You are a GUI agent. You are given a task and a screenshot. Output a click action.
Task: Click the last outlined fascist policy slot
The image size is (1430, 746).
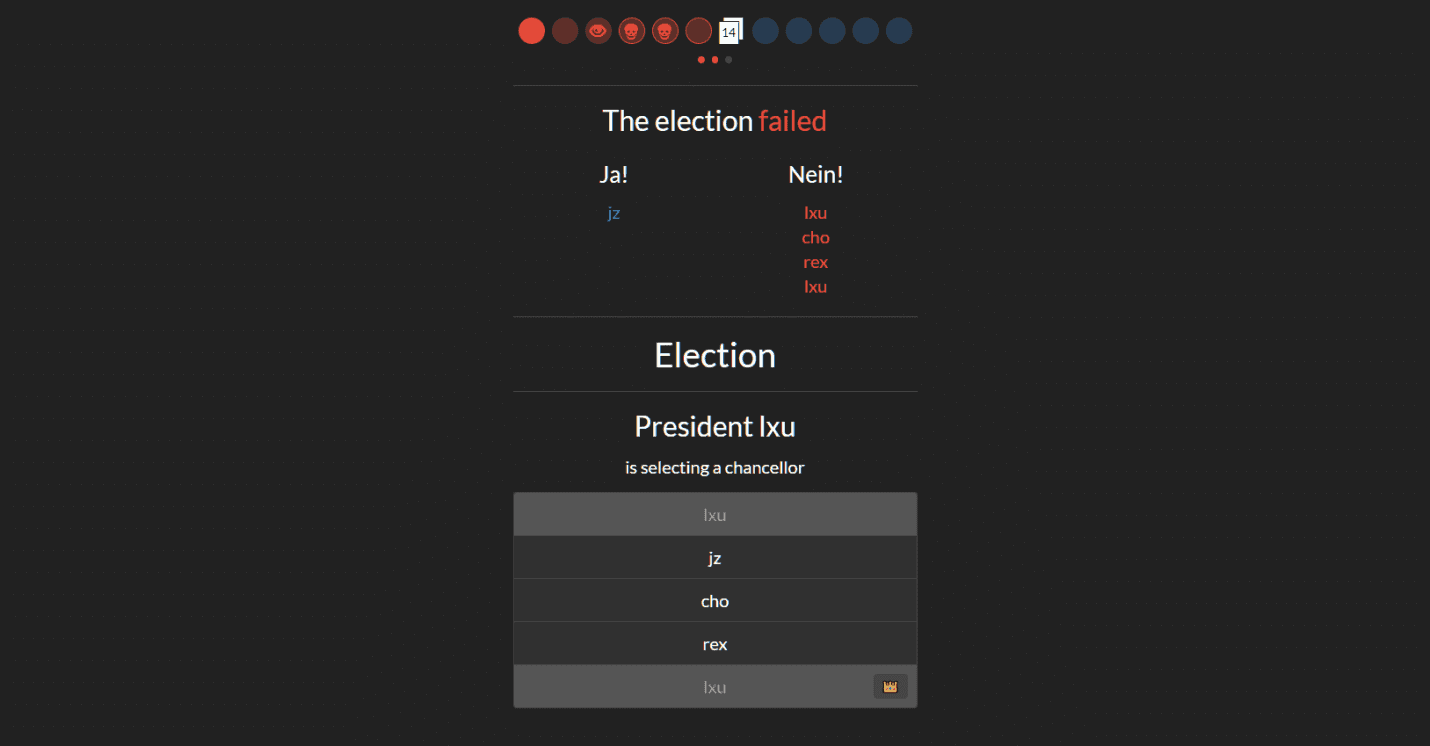[699, 31]
